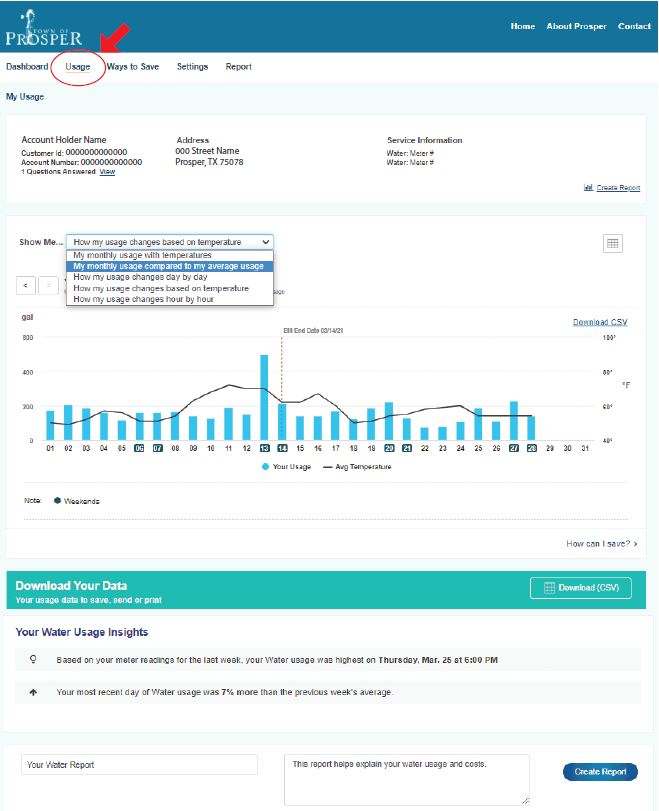
Task: Click the chart icon beside Create Report
Action: click(588, 188)
